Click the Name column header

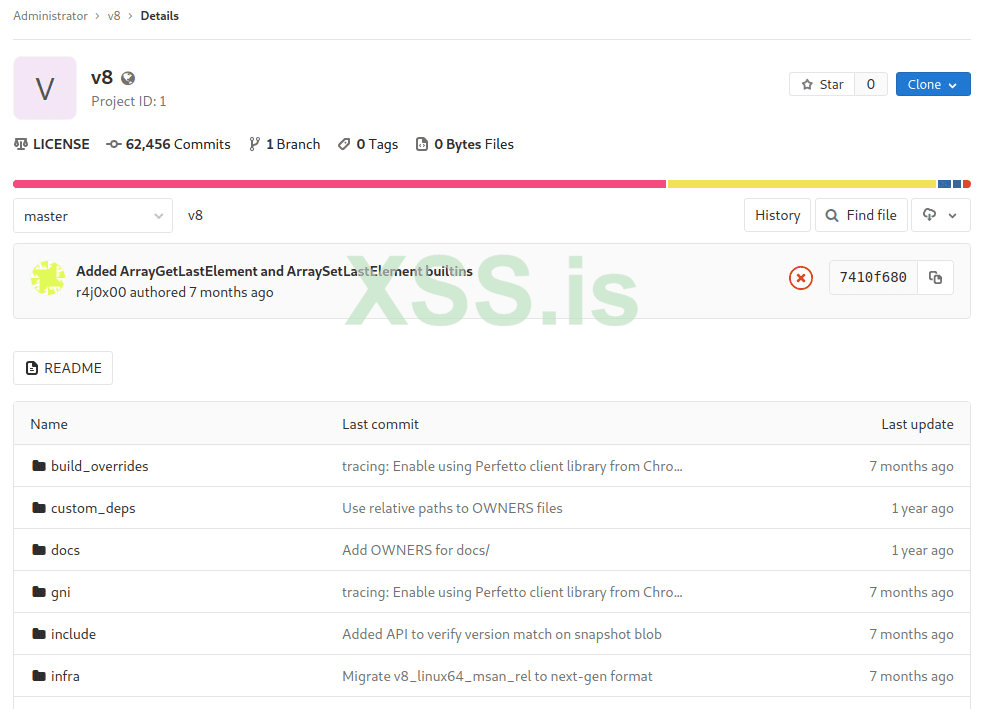[x=49, y=425]
